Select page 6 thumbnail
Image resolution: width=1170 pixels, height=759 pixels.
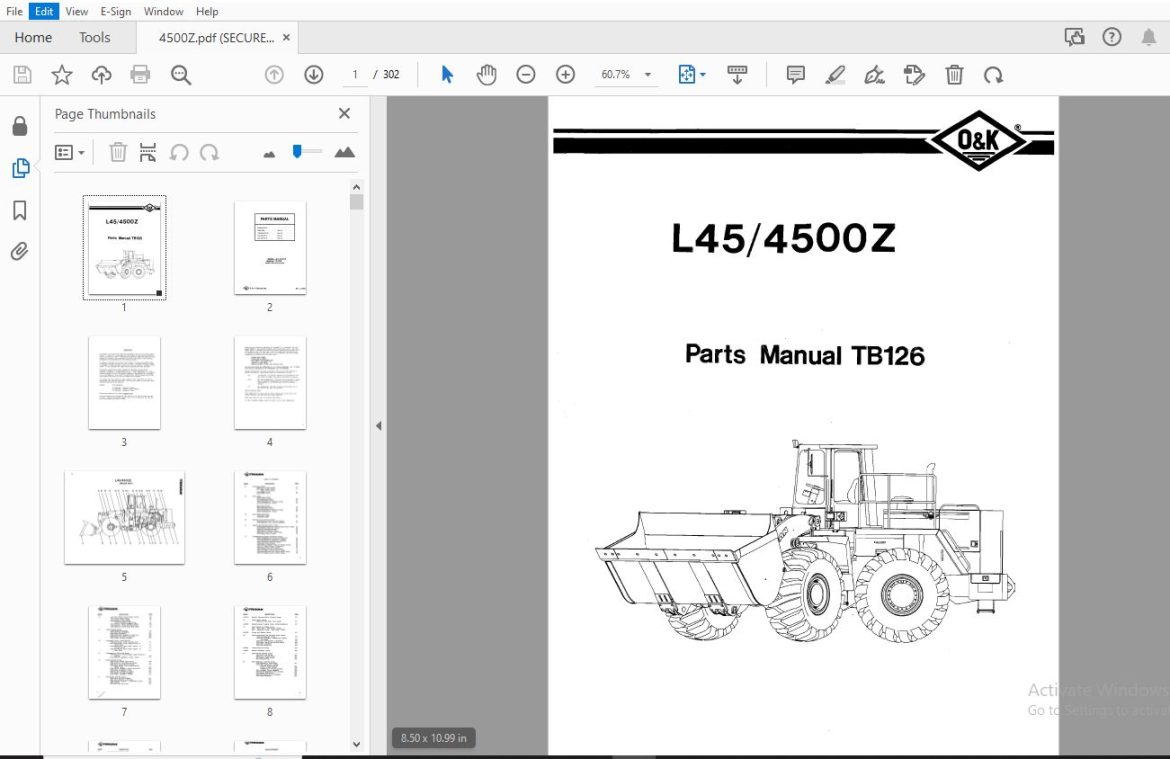click(270, 517)
